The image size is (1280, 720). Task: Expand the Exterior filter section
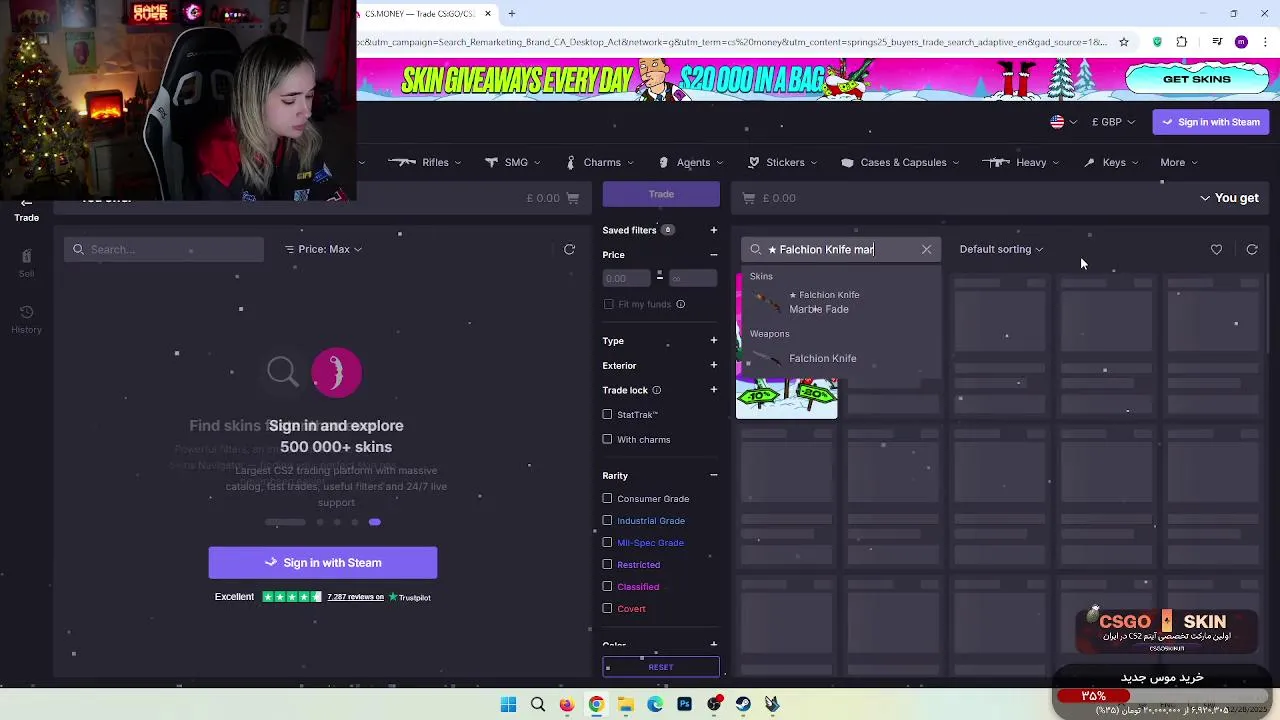713,366
